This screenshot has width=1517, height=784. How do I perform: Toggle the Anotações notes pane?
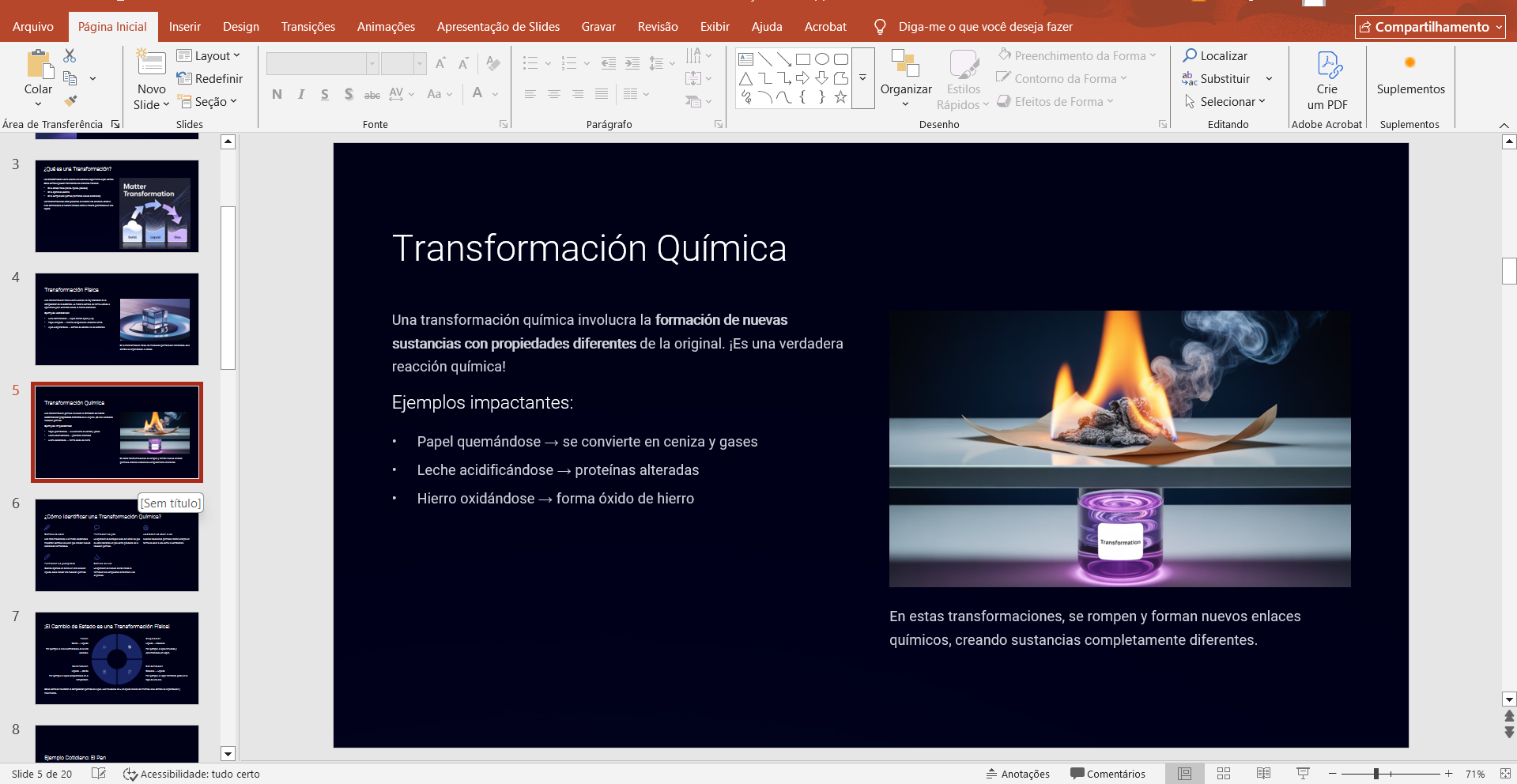click(x=1018, y=774)
